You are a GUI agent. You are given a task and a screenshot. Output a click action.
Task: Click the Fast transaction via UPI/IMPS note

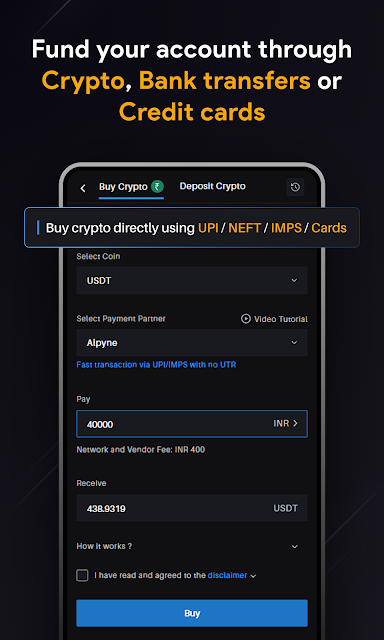156,364
